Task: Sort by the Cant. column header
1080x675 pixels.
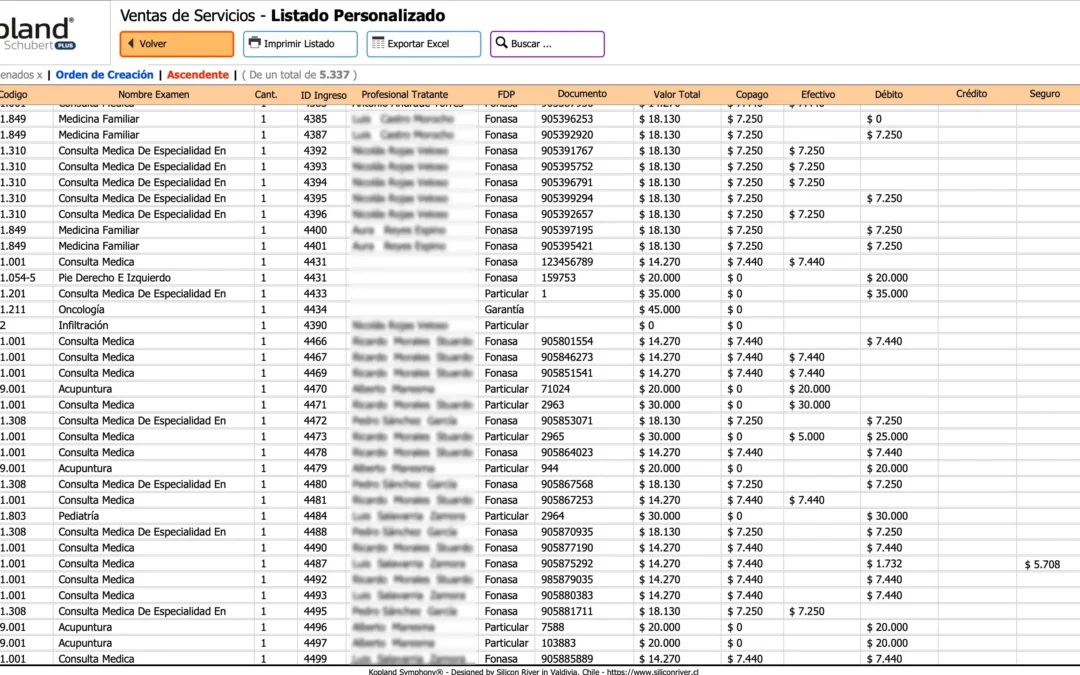Action: tap(266, 94)
